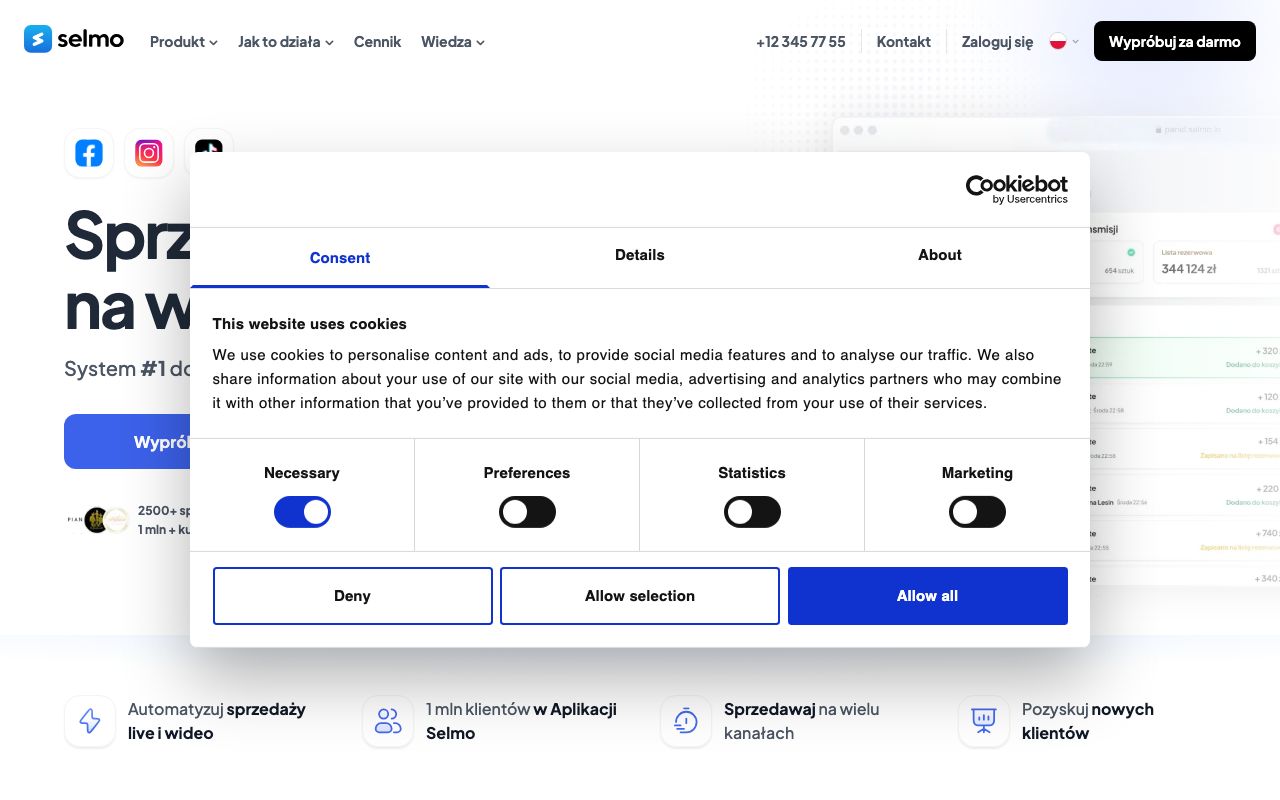Switch to the About tab
Viewport: 1280px width, 800px height.
click(940, 258)
